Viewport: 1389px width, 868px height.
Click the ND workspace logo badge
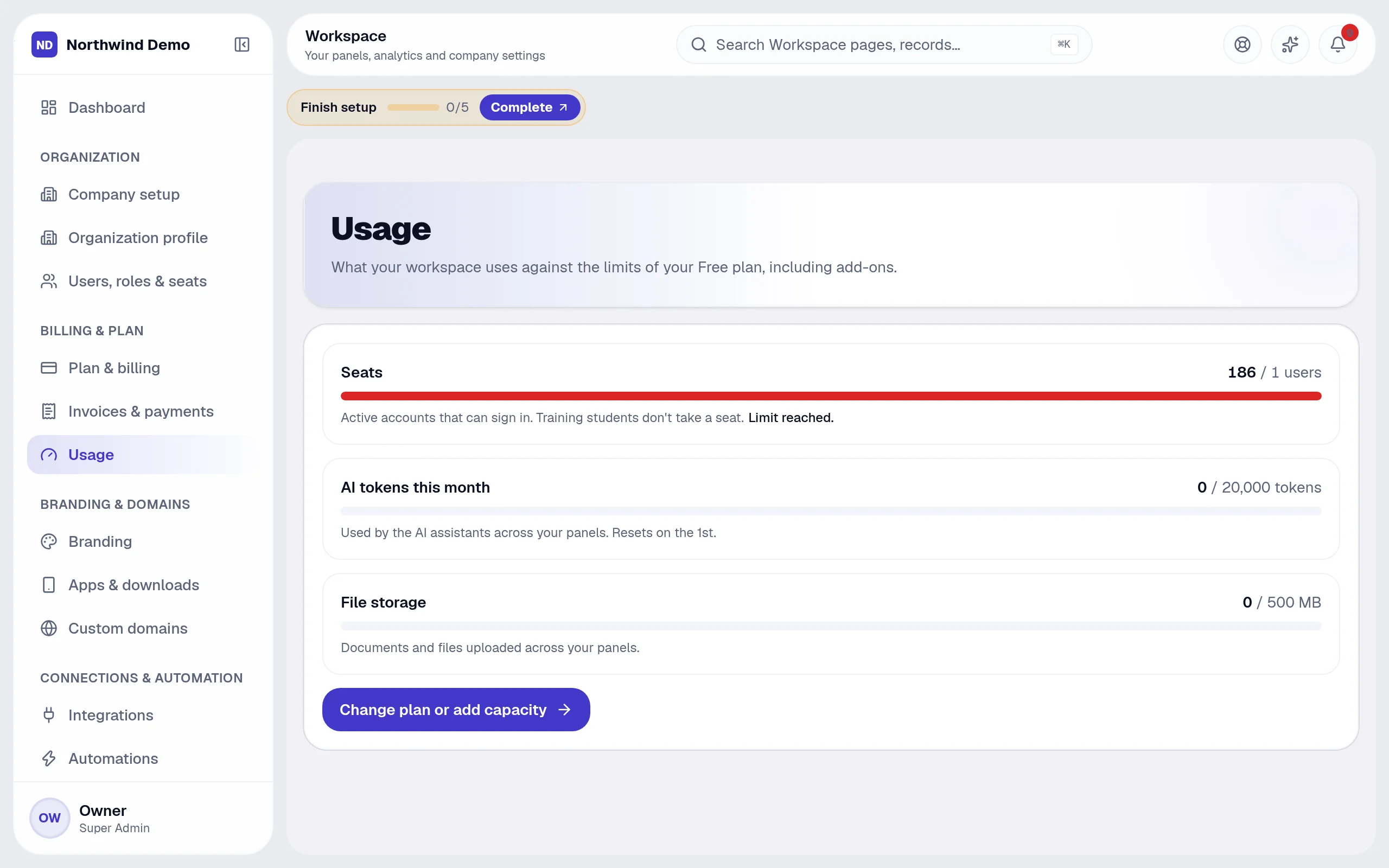pyautogui.click(x=44, y=45)
